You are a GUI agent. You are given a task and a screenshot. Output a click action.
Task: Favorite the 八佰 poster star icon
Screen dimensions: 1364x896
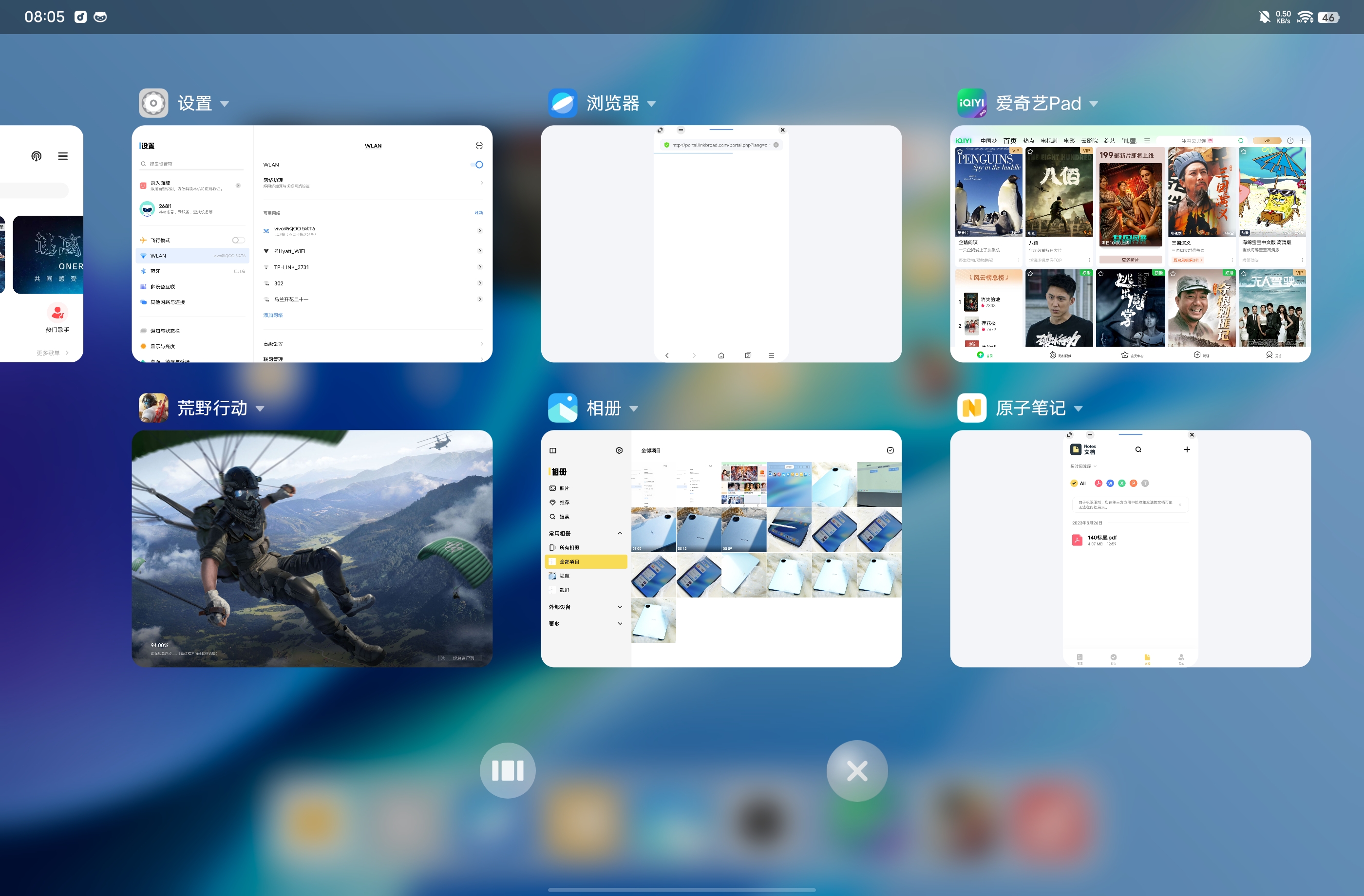pyautogui.click(x=1030, y=152)
